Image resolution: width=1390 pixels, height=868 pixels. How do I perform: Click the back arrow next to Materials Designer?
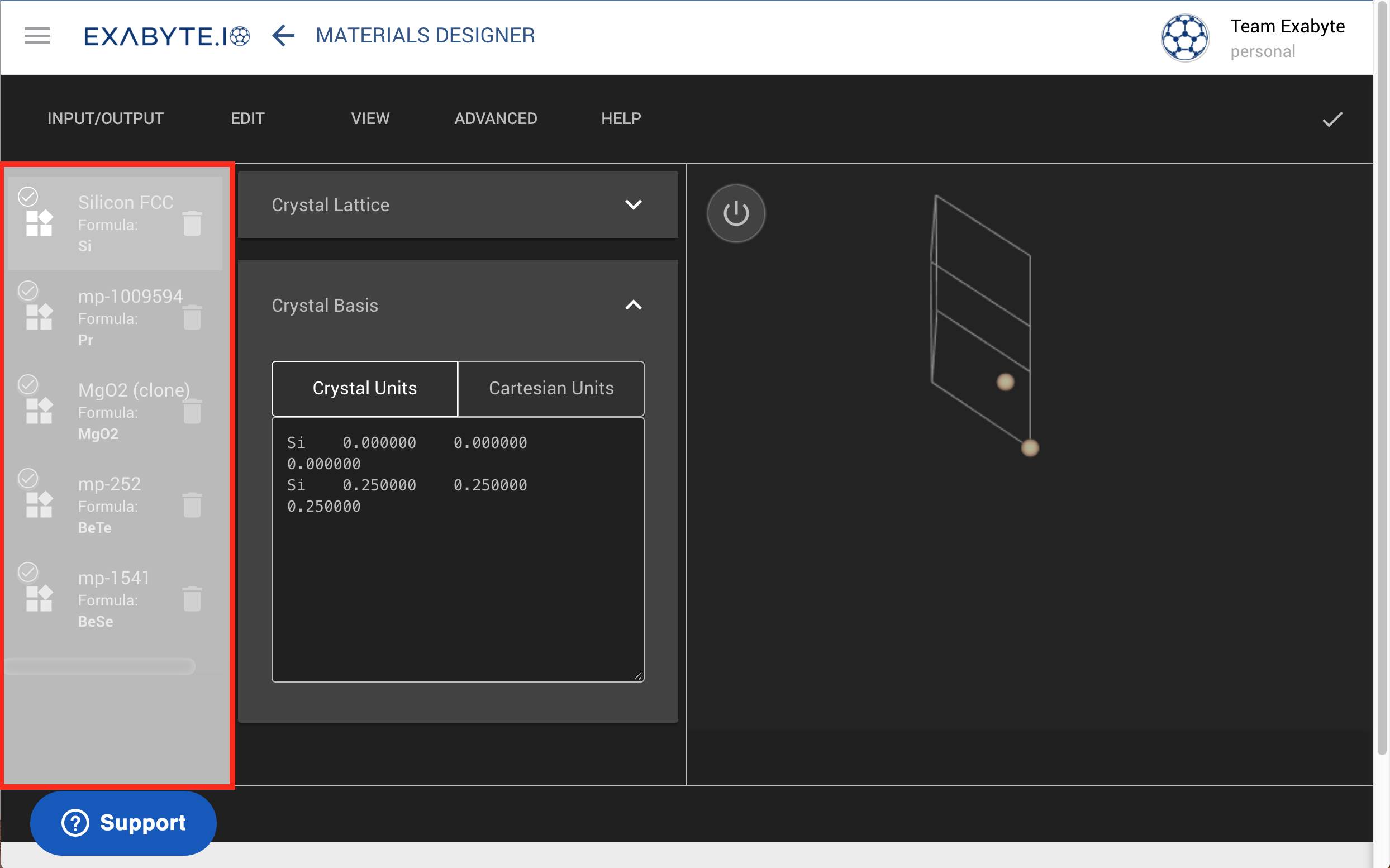pos(283,36)
